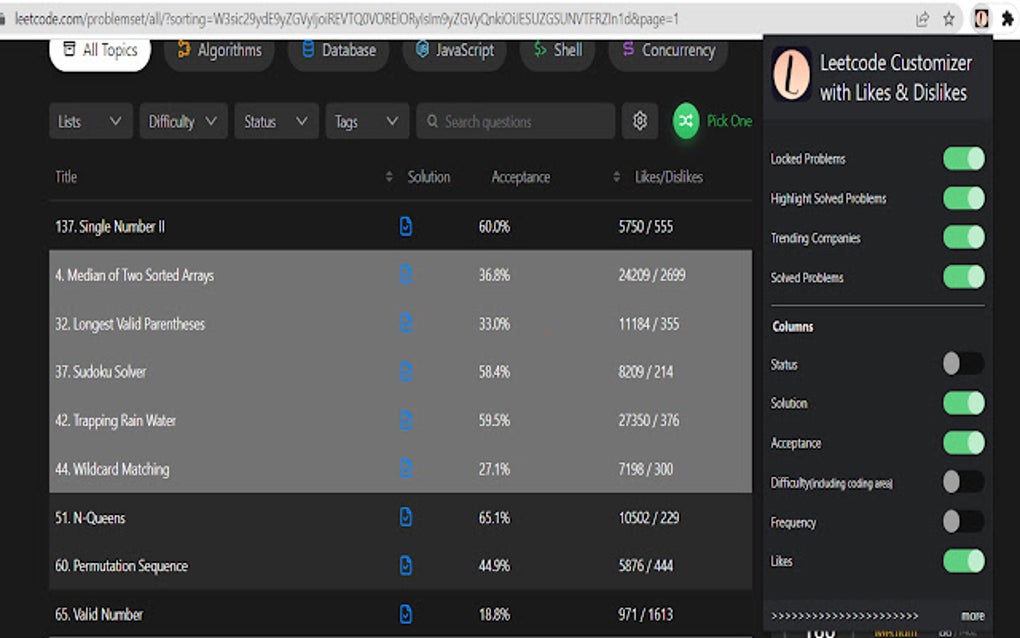Open problem 51. N-Queens
Image resolution: width=1020 pixels, height=638 pixels.
point(90,518)
